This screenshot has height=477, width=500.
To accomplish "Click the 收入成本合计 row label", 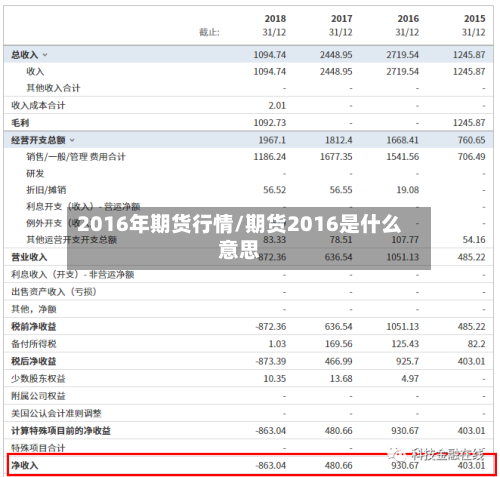I will [x=38, y=106].
